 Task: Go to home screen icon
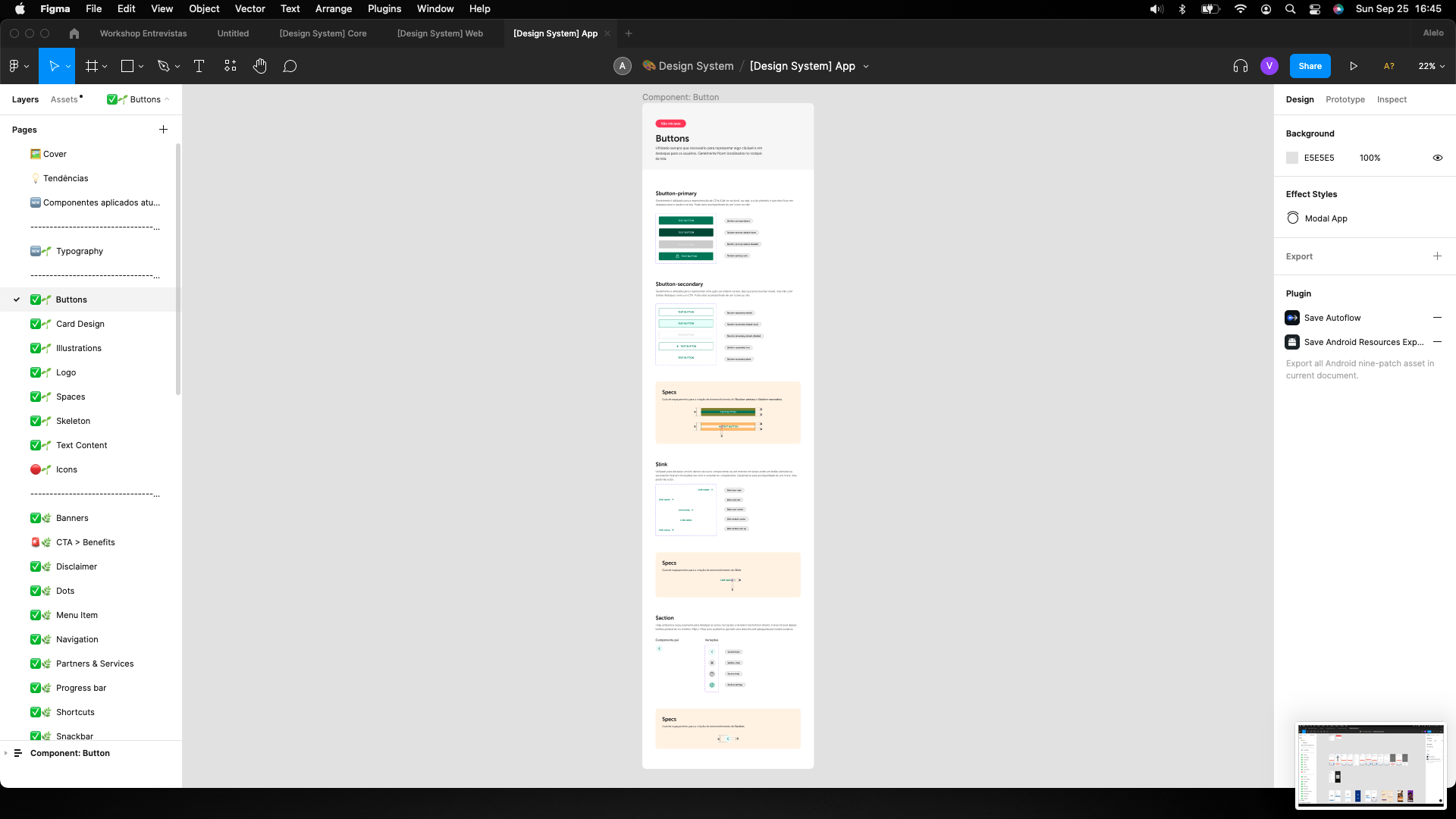click(x=74, y=33)
